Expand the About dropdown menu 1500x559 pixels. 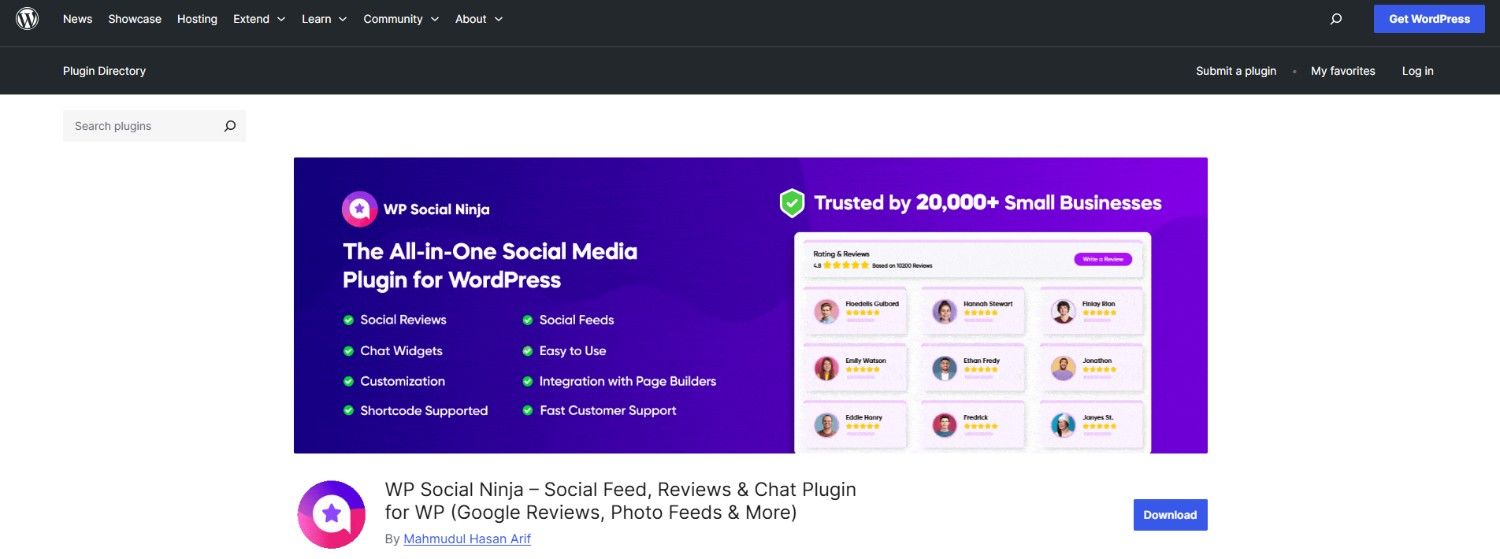479,19
